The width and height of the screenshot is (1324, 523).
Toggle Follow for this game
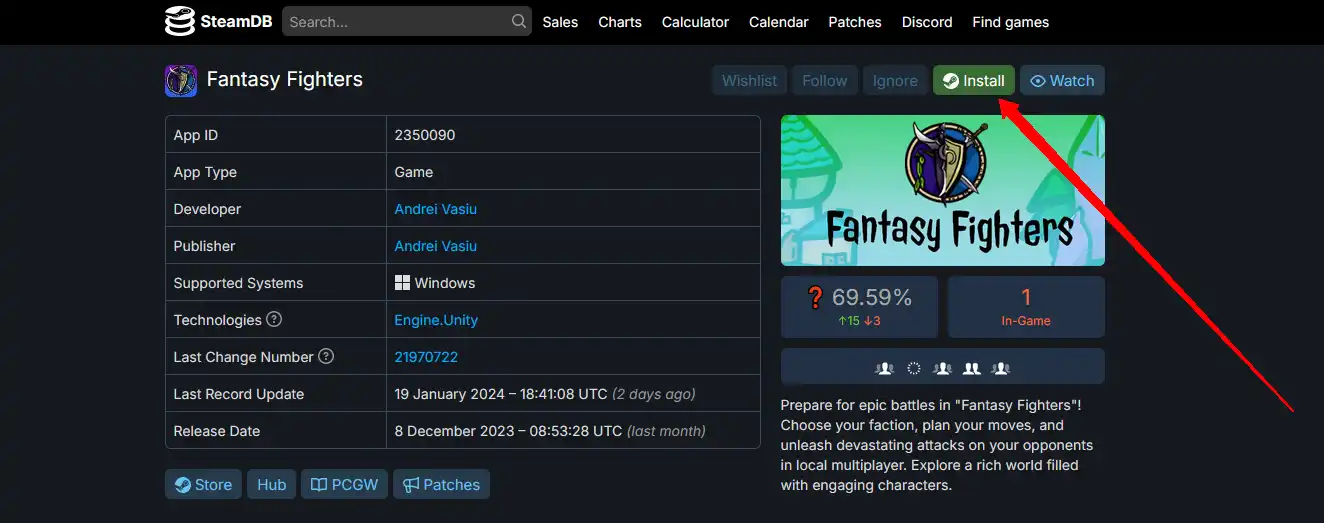pos(824,81)
